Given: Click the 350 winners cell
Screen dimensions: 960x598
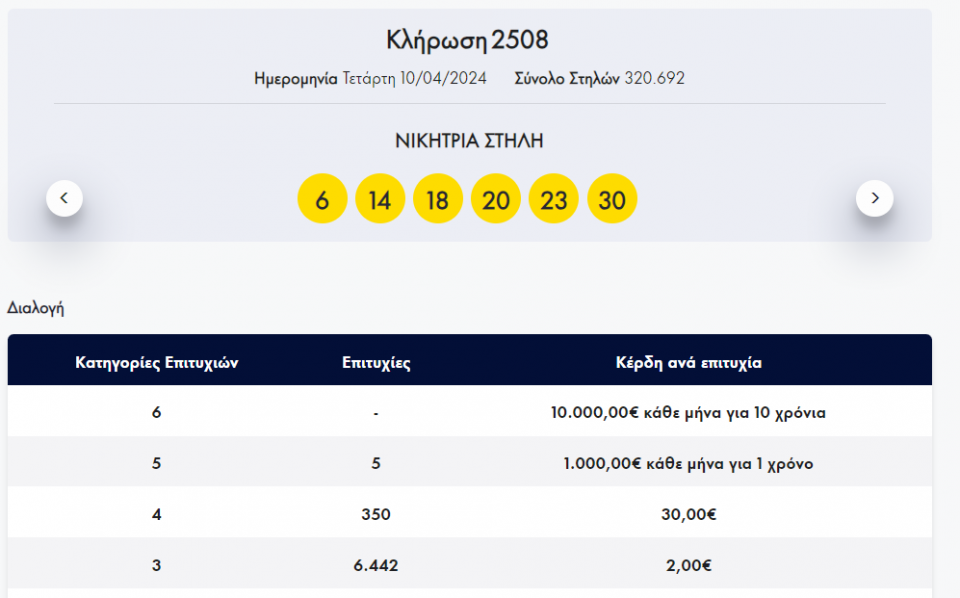Looking at the screenshot, I should [x=376, y=514].
